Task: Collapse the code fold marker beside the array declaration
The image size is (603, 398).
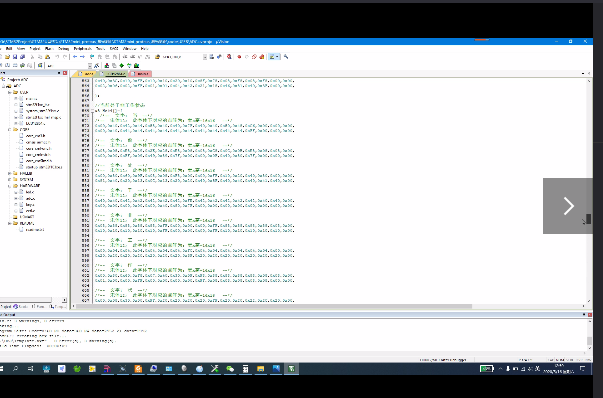Action: pos(93,110)
